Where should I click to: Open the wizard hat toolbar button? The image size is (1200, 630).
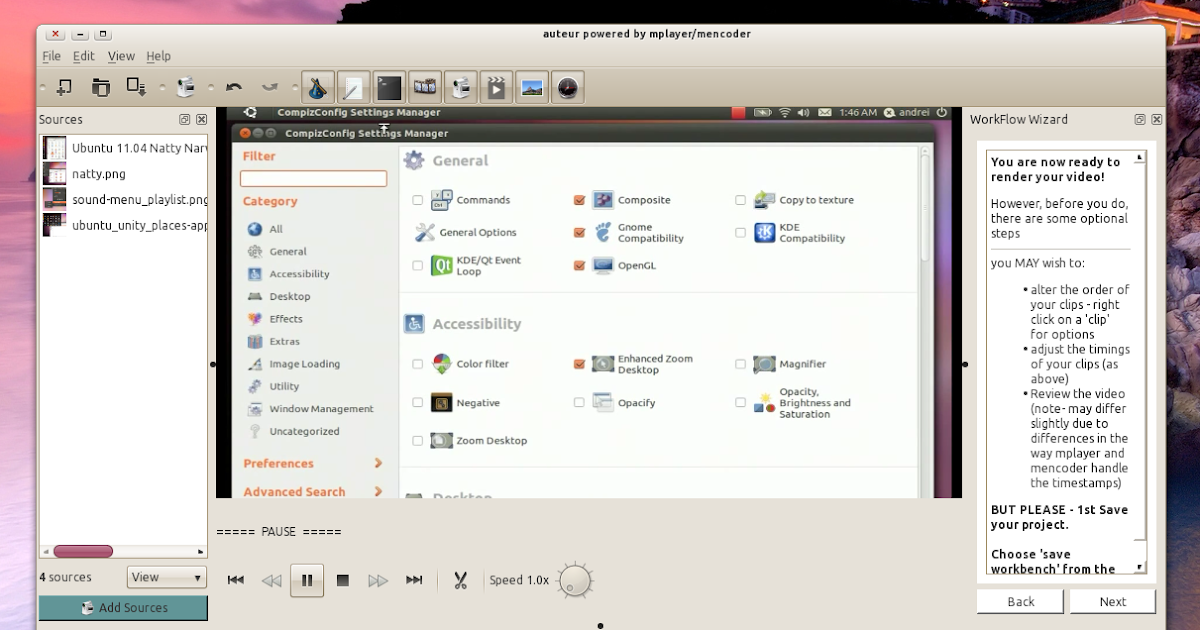(318, 88)
